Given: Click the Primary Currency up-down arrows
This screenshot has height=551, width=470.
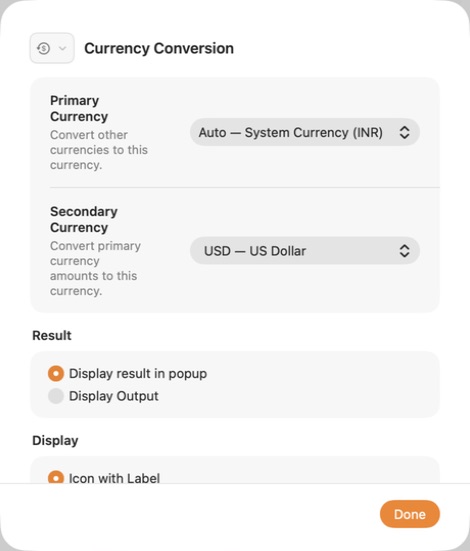Looking at the screenshot, I should pyautogui.click(x=405, y=132).
